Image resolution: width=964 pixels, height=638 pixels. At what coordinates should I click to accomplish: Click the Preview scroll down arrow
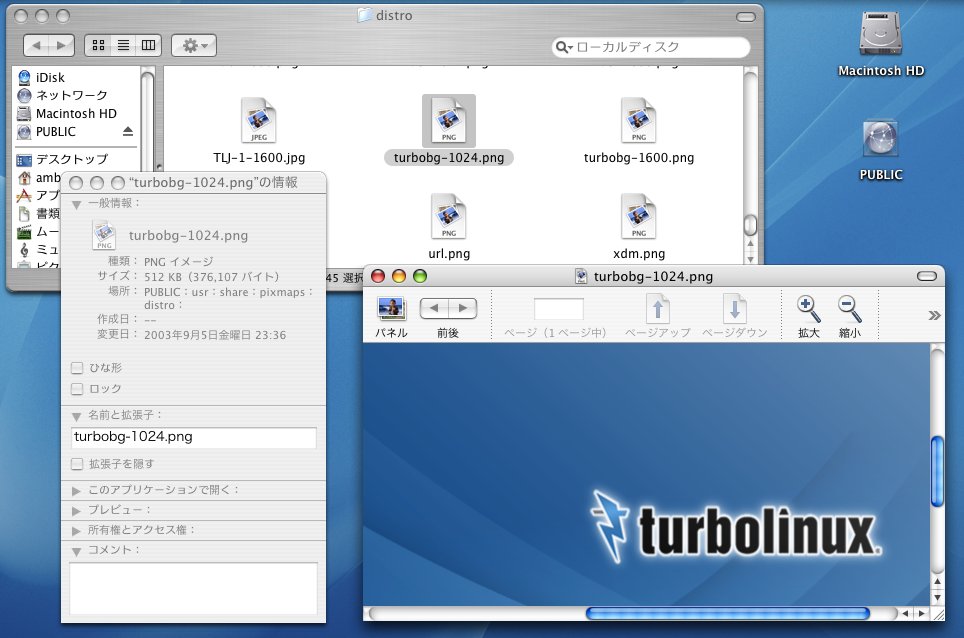coord(937,597)
